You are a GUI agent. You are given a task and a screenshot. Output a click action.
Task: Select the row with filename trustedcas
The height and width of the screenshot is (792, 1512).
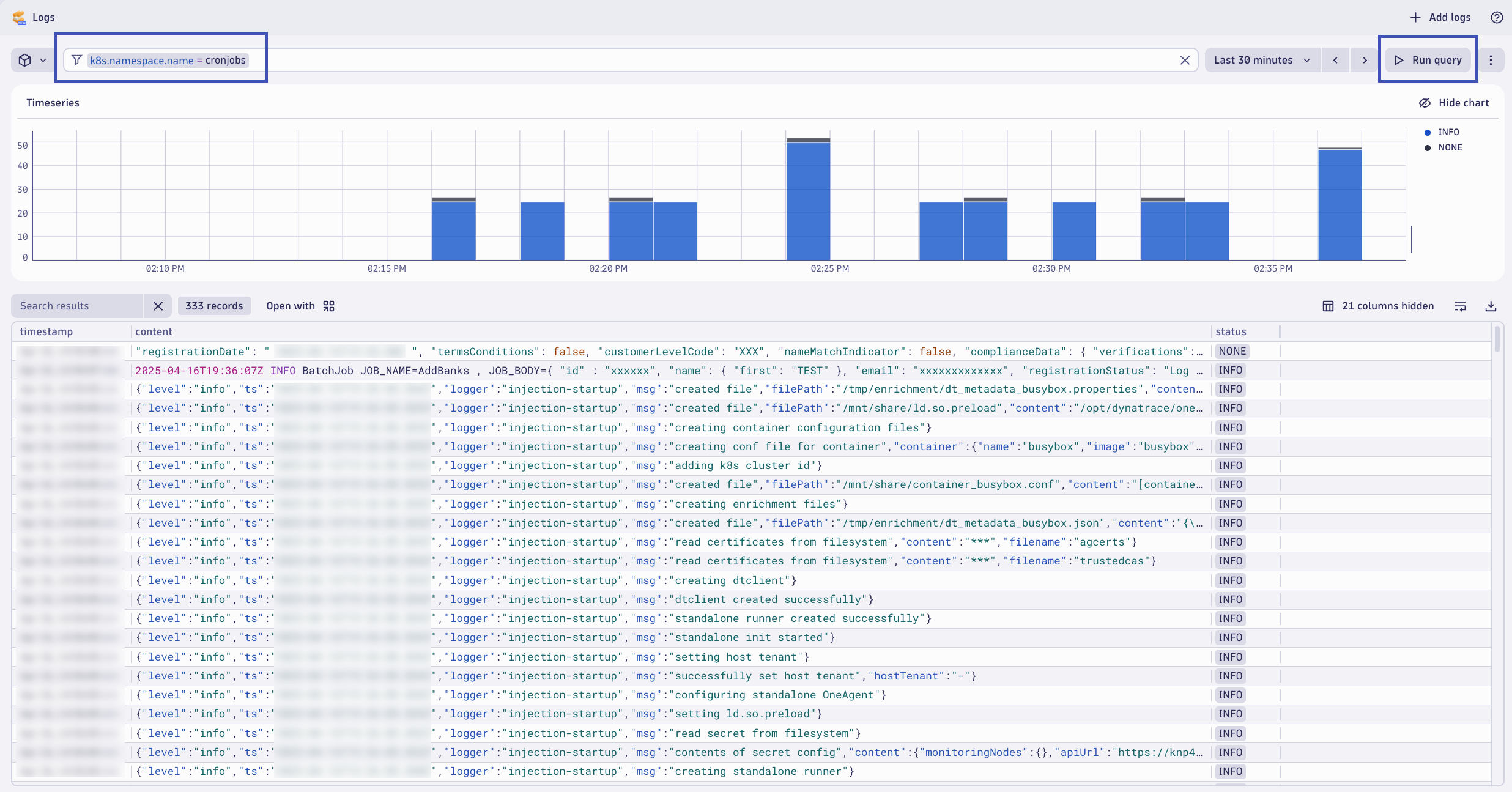click(752, 561)
